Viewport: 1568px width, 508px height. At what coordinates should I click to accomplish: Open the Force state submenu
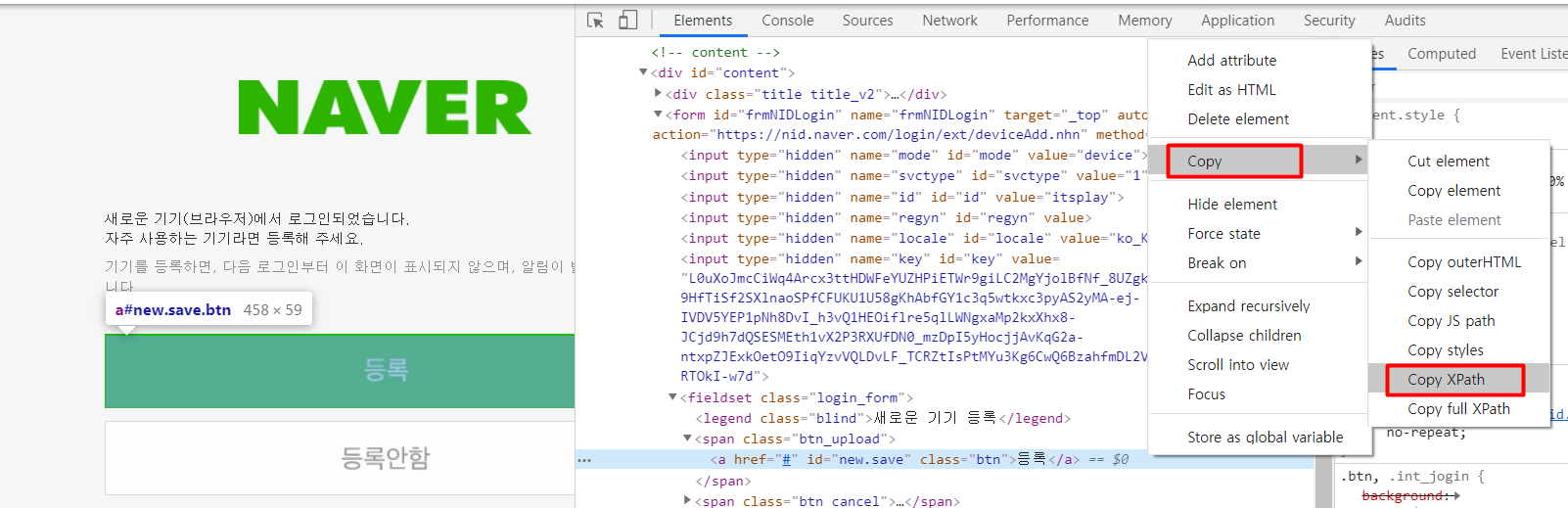click(1260, 234)
